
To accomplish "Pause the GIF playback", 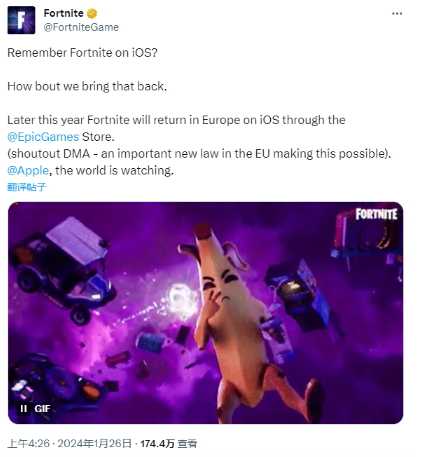I will tap(23, 408).
